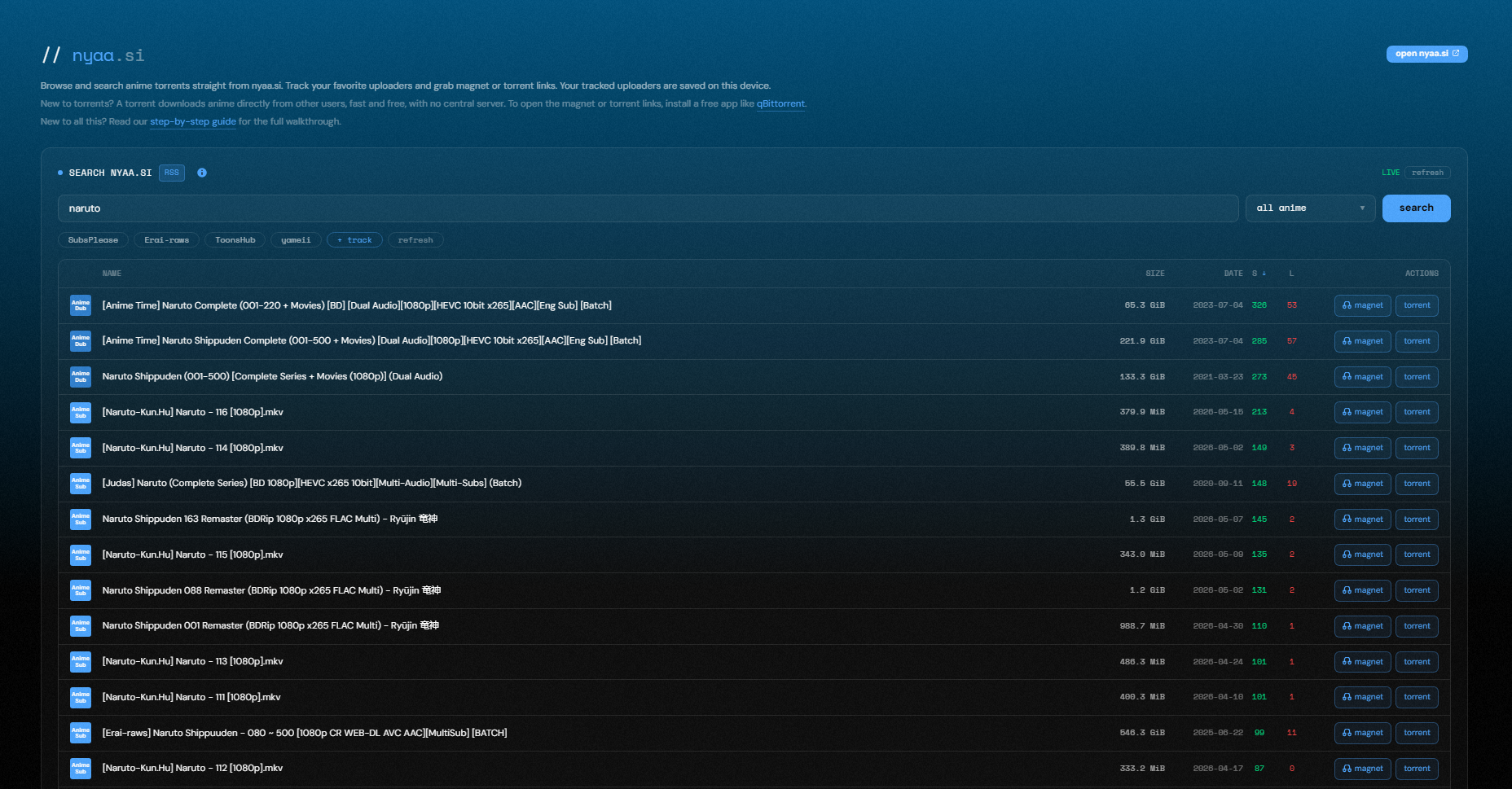This screenshot has height=789, width=1512.
Task: Get magnet link for Judas Naruto Complete Series
Action: 1362,484
